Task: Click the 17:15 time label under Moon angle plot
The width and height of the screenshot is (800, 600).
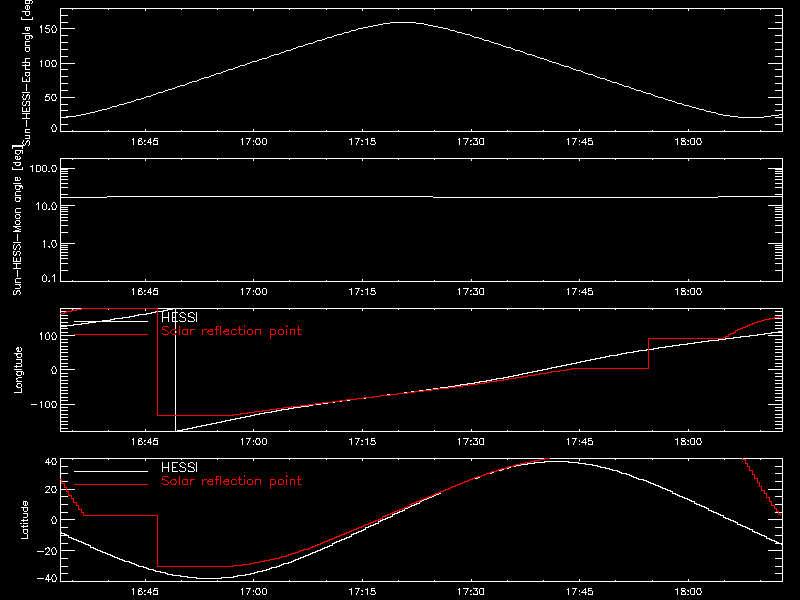Action: (x=362, y=292)
